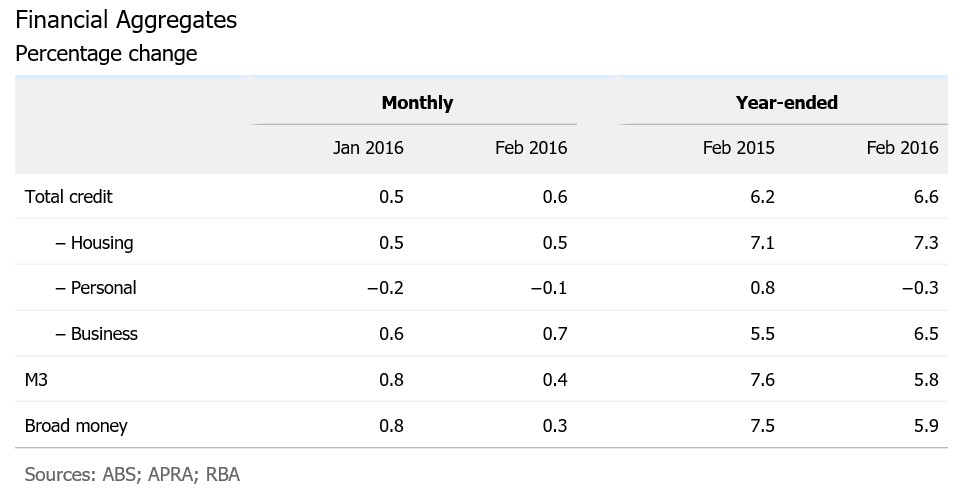Click Personal Jan 2016 value −0.2
975x496 pixels.
[384, 289]
